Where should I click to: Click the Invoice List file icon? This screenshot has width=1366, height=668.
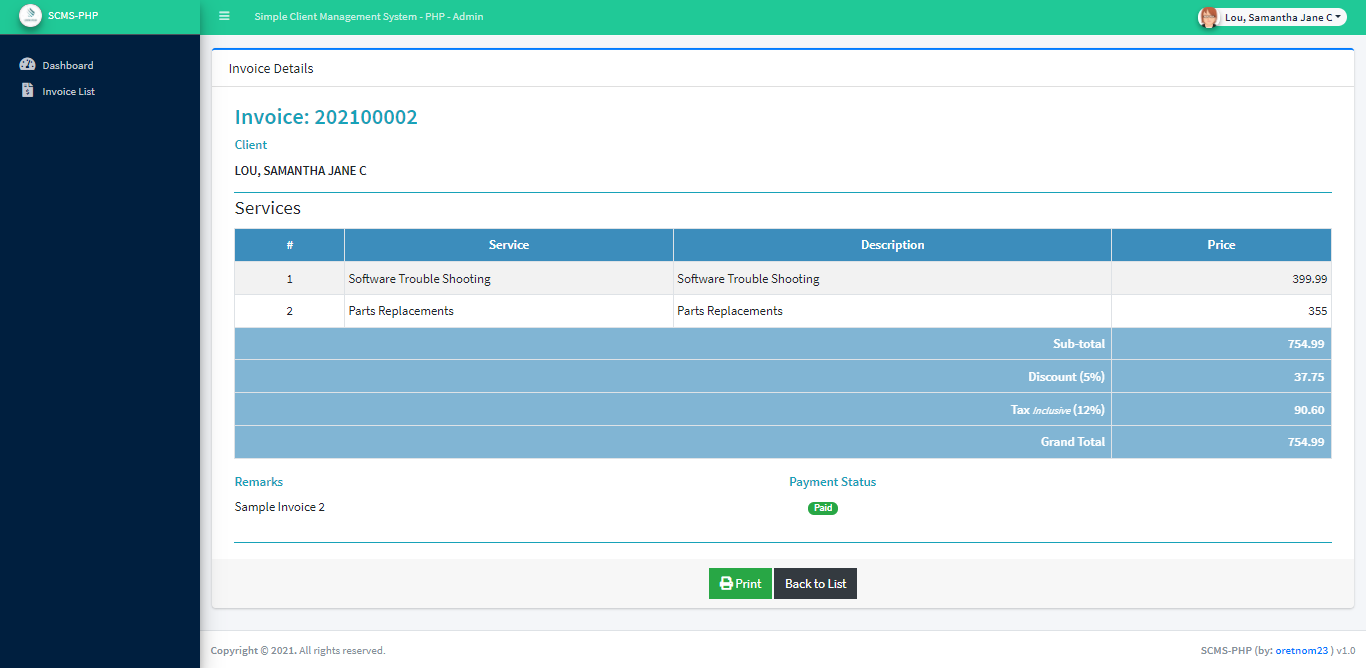click(x=28, y=91)
